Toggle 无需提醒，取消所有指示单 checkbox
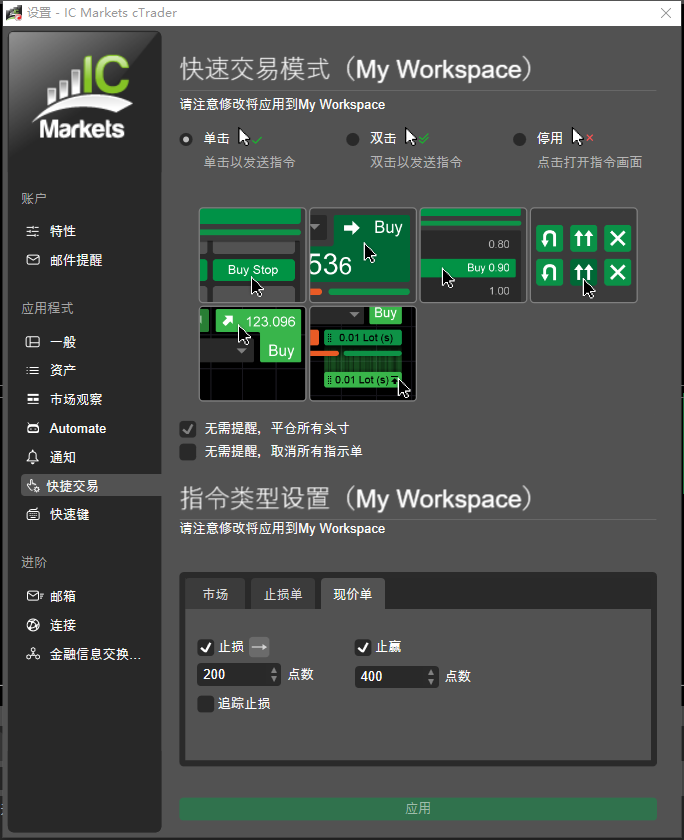 click(x=187, y=452)
